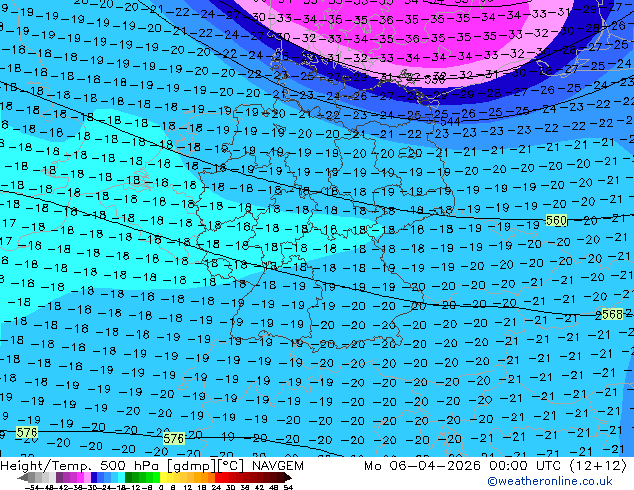
Task: Click the 560 height contour label
Action: [556, 220]
